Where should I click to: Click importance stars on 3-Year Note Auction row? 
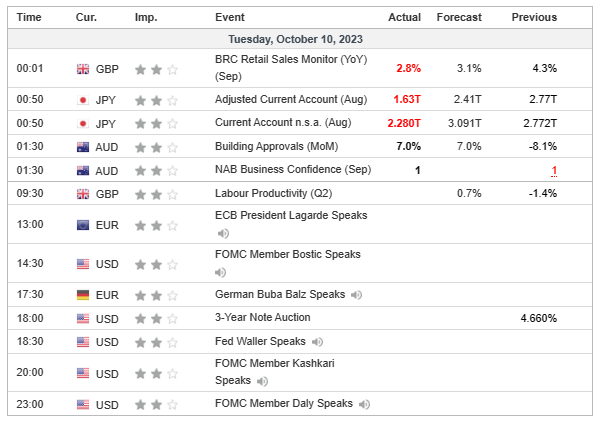tap(156, 318)
